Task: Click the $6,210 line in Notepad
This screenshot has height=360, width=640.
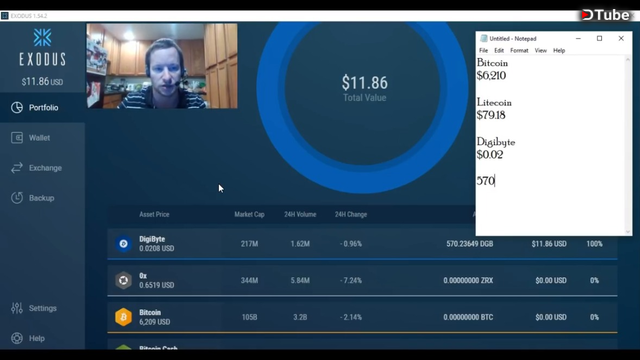Action: pyautogui.click(x=491, y=76)
